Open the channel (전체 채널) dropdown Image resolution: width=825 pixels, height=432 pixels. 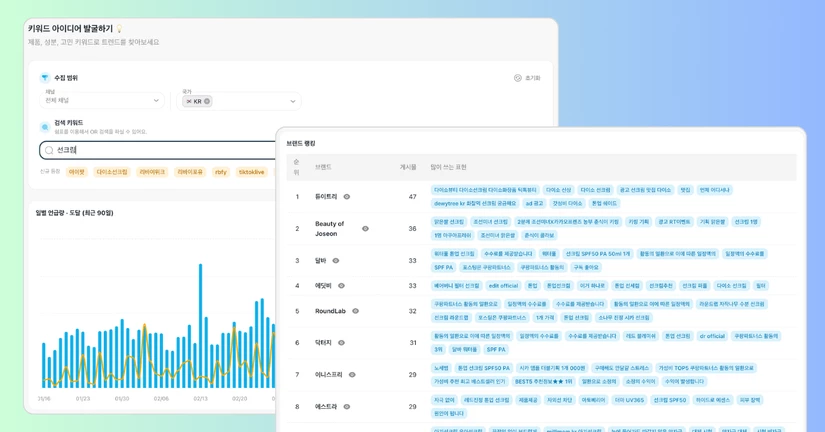coord(102,100)
